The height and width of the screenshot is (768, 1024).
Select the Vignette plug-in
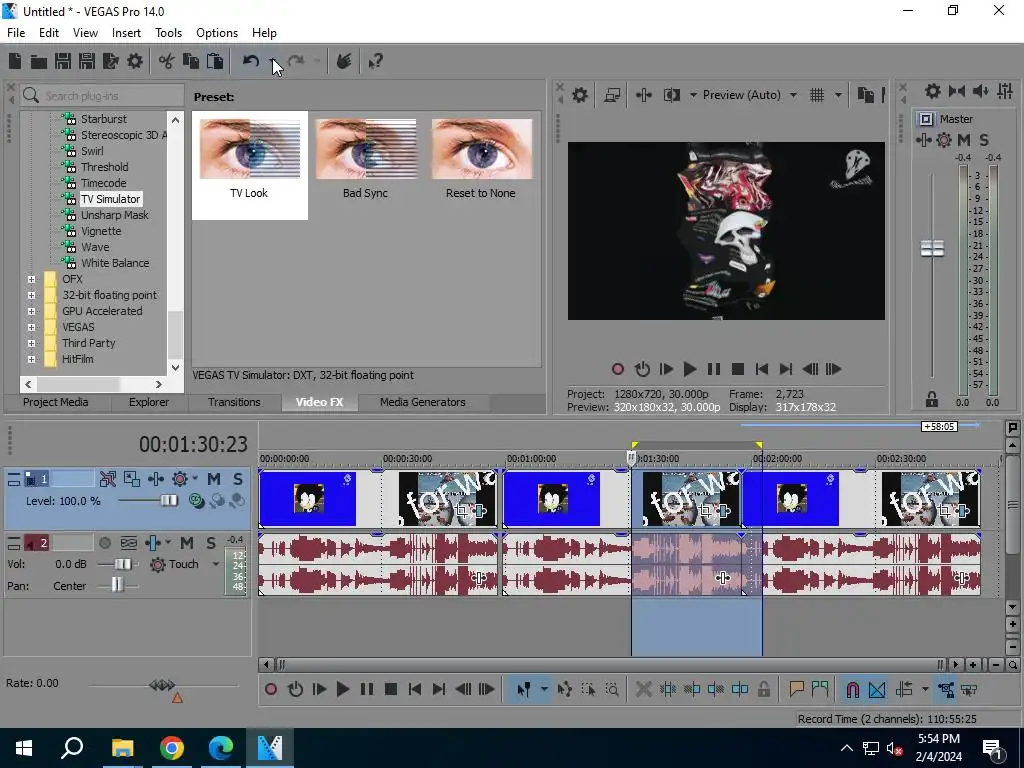click(x=101, y=231)
